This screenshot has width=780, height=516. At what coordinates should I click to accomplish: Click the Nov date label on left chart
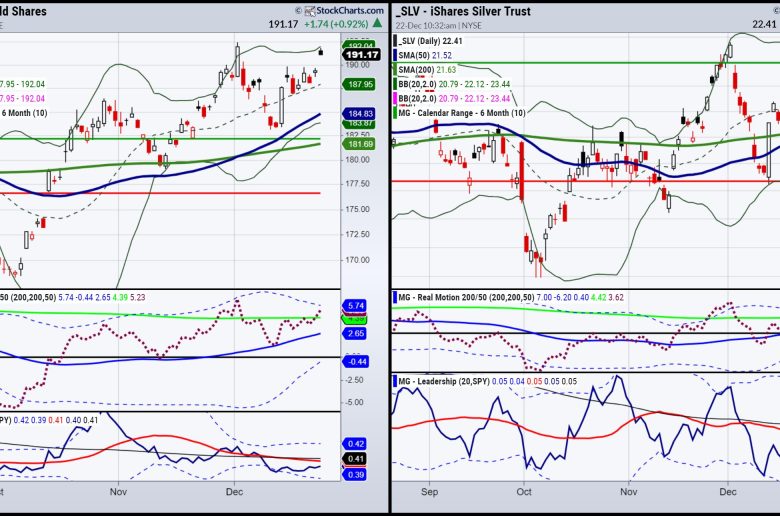coord(118,492)
